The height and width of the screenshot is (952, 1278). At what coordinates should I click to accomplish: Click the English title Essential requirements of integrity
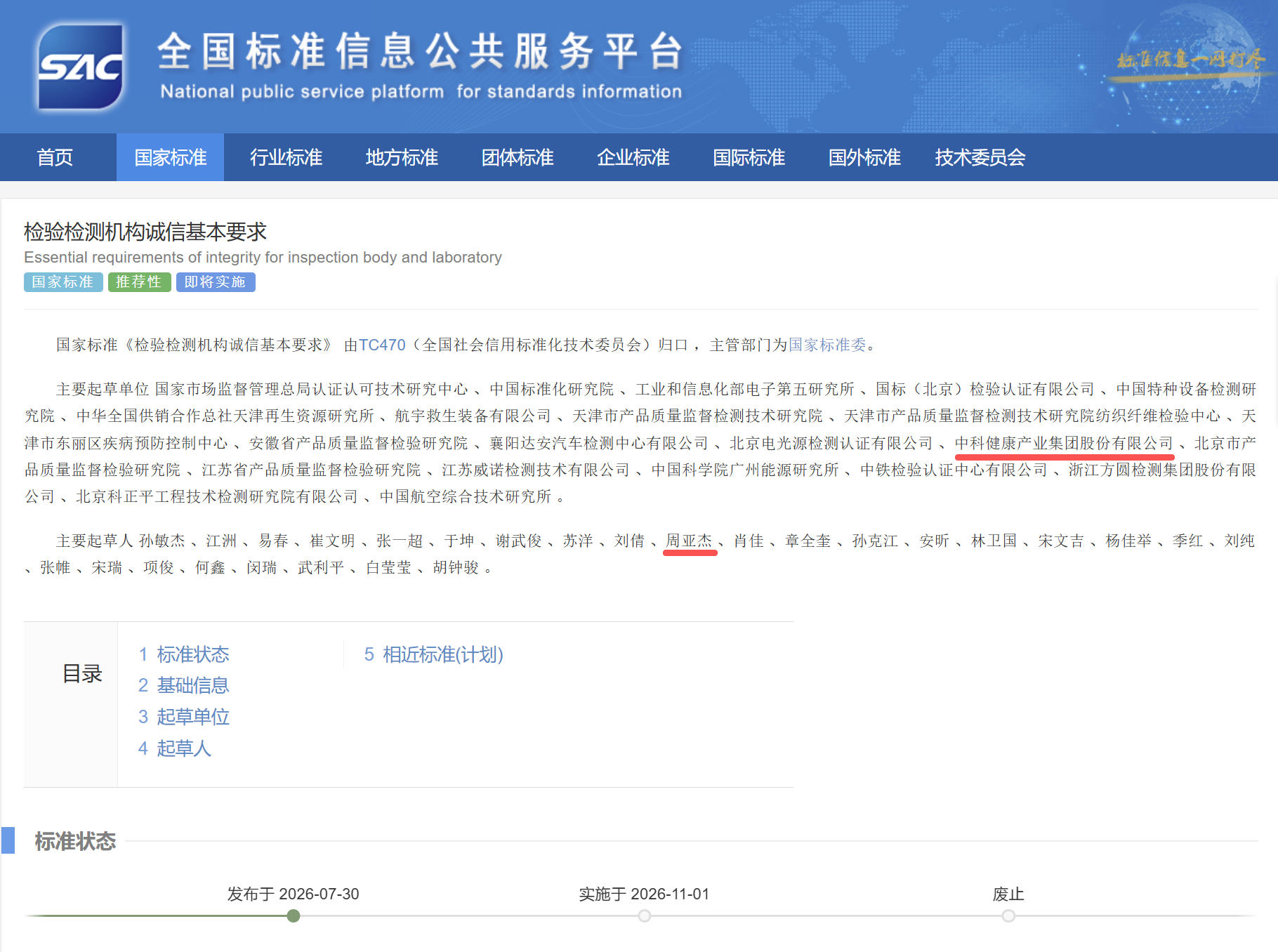pyautogui.click(x=263, y=258)
